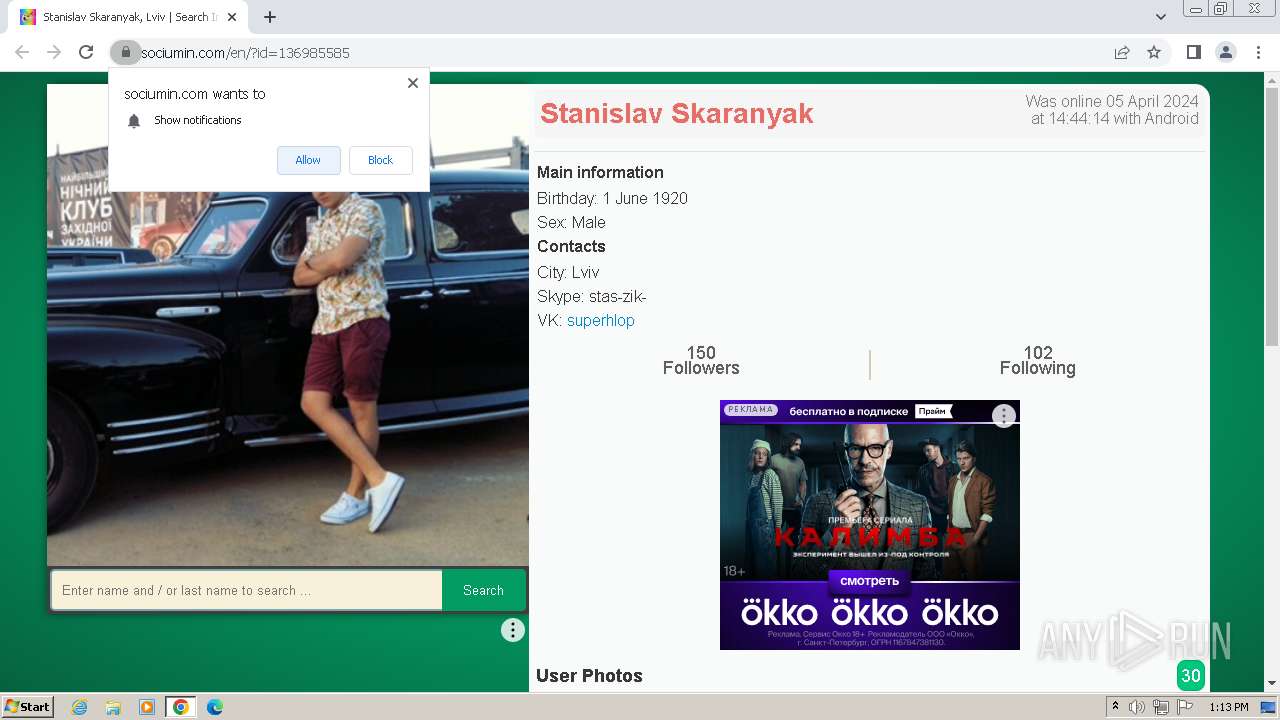Go back to previous page
The height and width of the screenshot is (720, 1280).
[22, 53]
